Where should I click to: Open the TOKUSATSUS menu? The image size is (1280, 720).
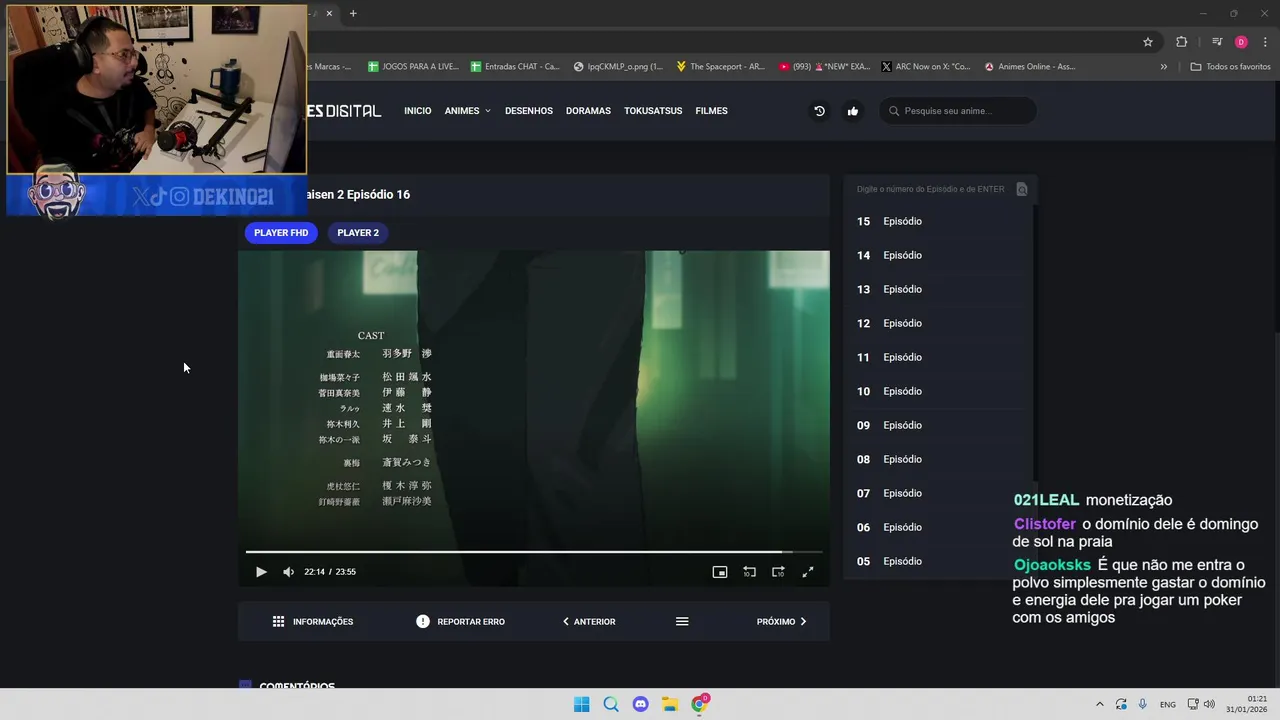click(x=653, y=111)
